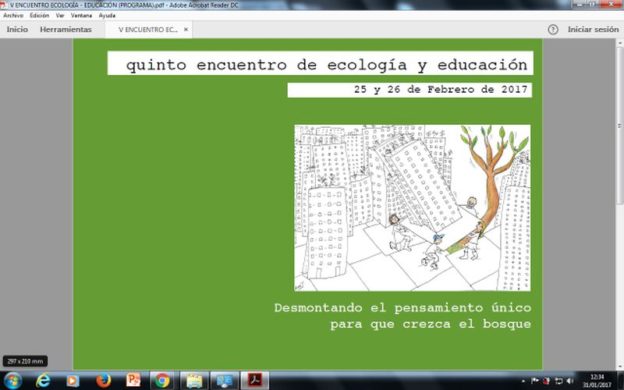This screenshot has height=390, width=624.
Task: Click the 297 x 210 mm page size label
Action: pyautogui.click(x=25, y=361)
